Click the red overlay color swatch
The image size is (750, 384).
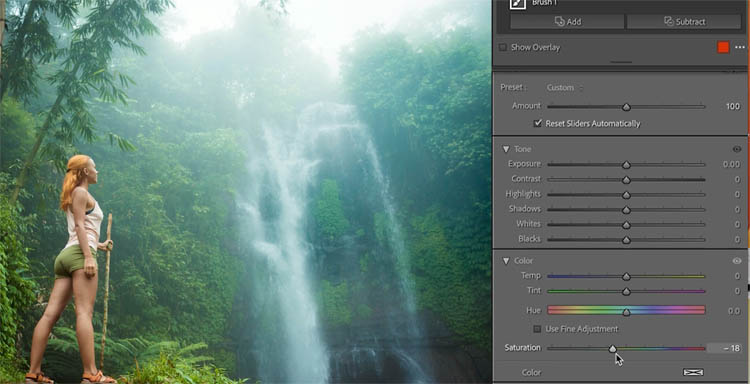pos(723,47)
